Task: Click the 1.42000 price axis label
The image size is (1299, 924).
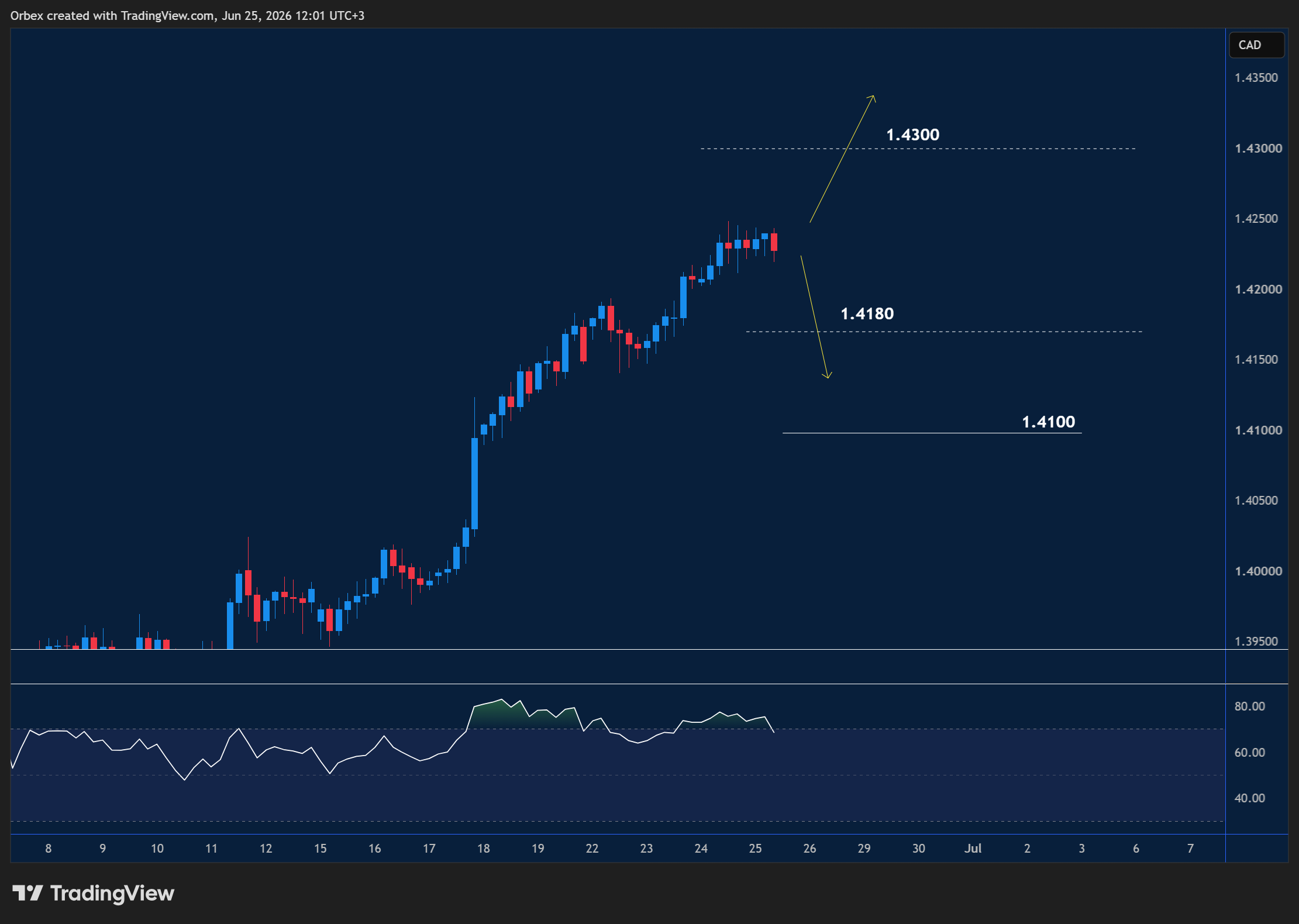Action: [1258, 289]
